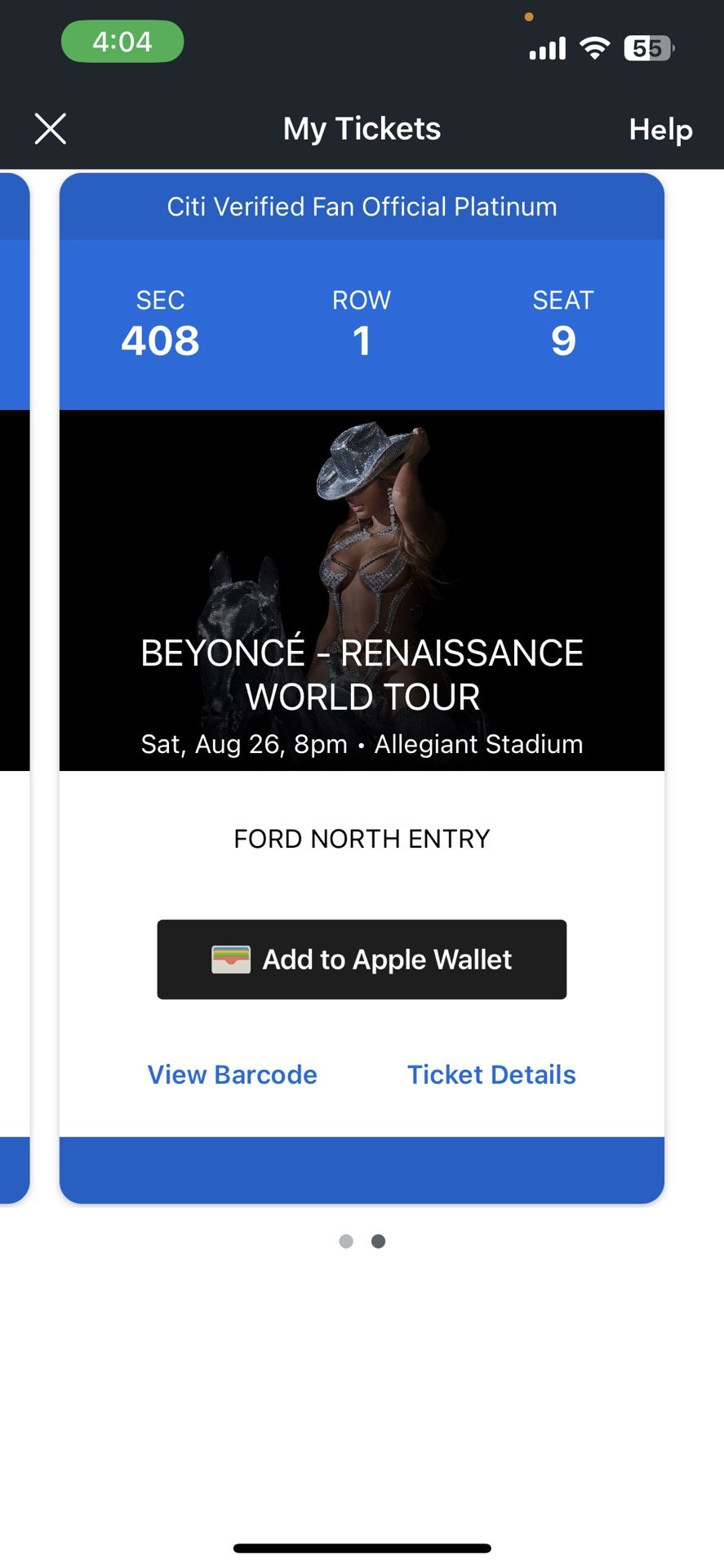
Task: Tap the Ford North Entry label
Action: 362,839
